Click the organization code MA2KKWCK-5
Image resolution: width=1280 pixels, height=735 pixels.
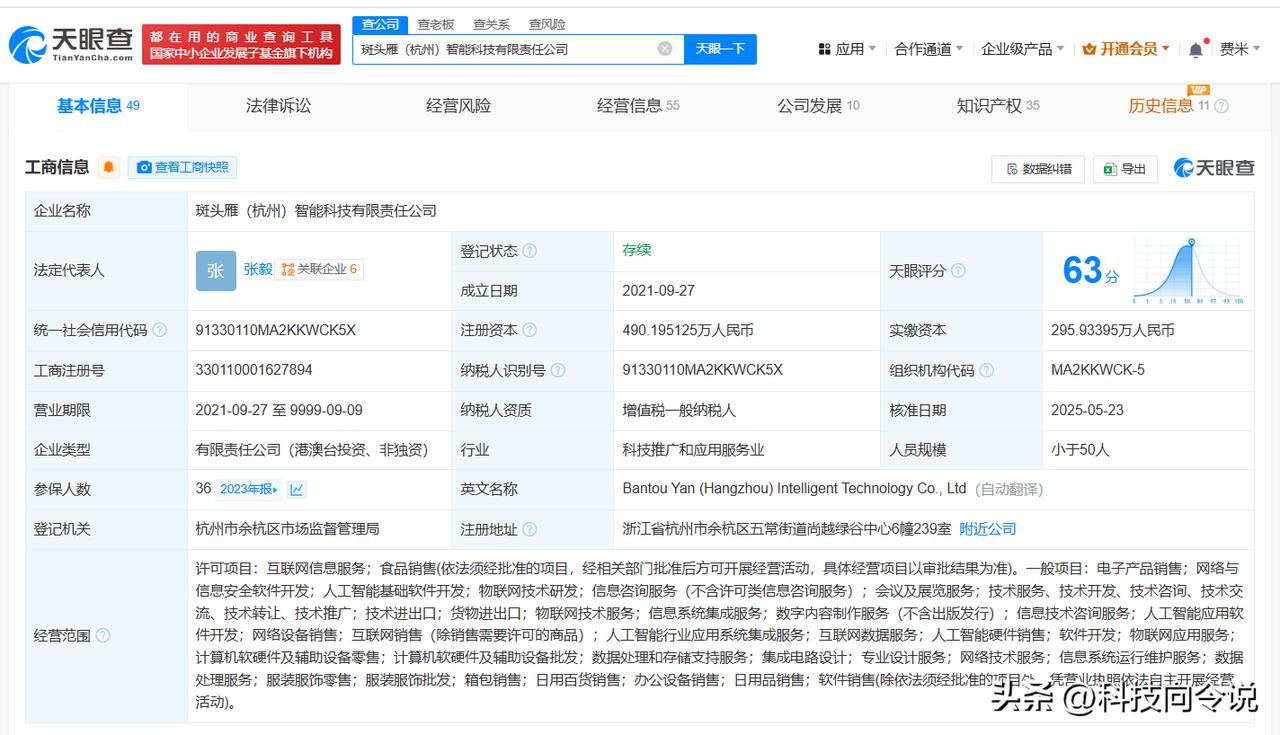coord(1098,370)
